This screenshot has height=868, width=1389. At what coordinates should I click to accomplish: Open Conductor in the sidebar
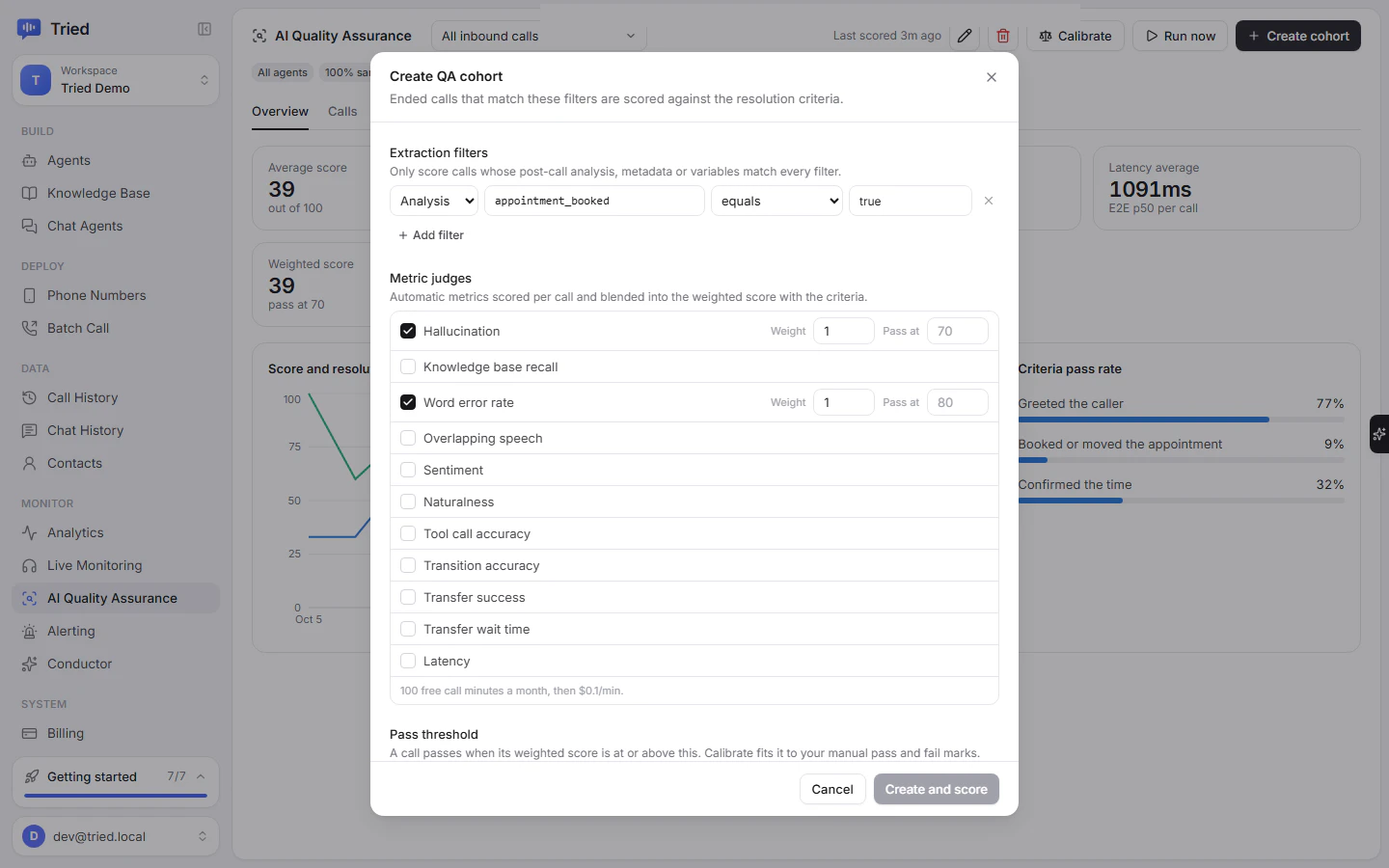(116, 664)
